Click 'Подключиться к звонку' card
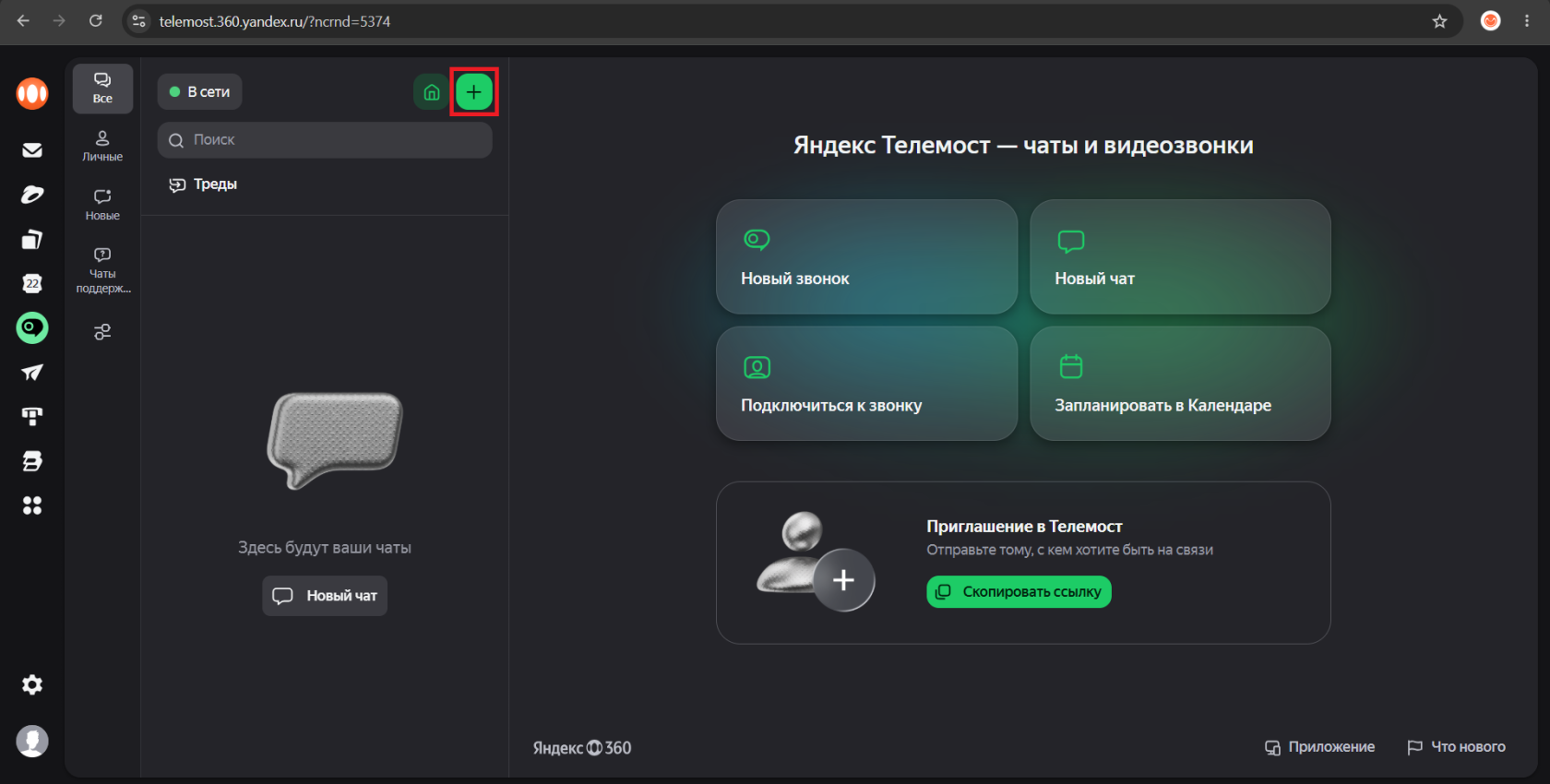Image resolution: width=1550 pixels, height=784 pixels. pos(866,384)
